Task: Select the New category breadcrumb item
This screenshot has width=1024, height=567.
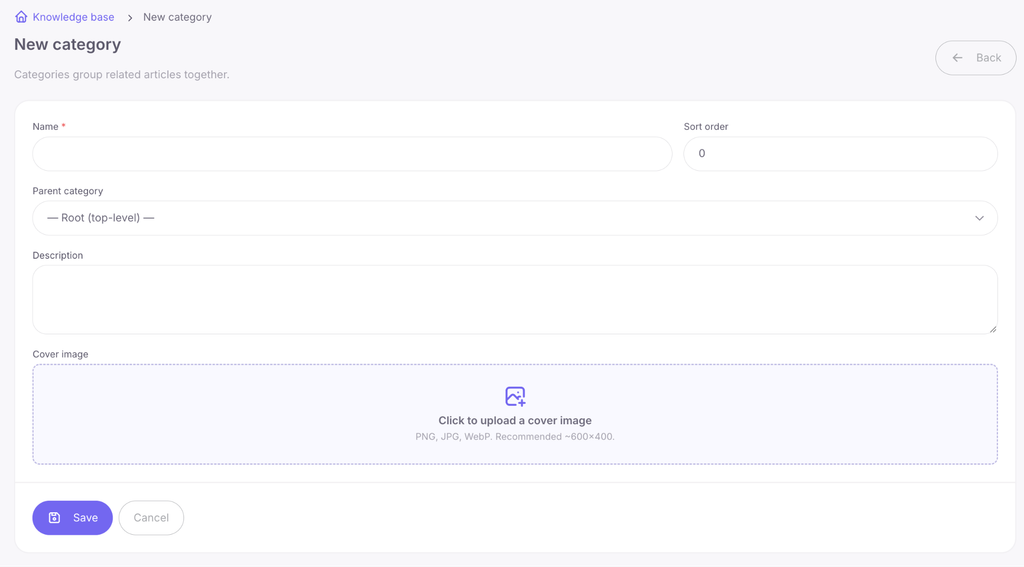Action: click(177, 17)
